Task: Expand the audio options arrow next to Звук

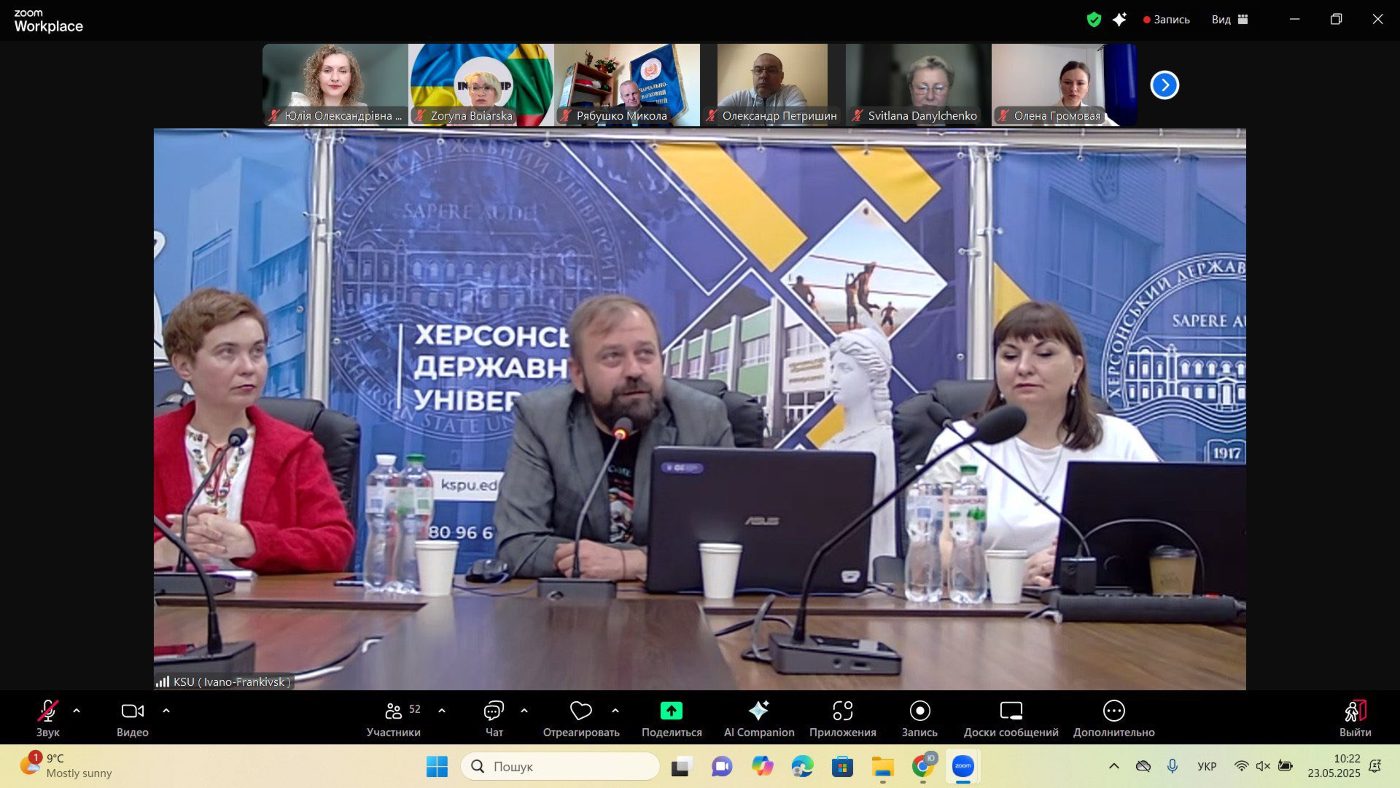Action: (x=76, y=711)
